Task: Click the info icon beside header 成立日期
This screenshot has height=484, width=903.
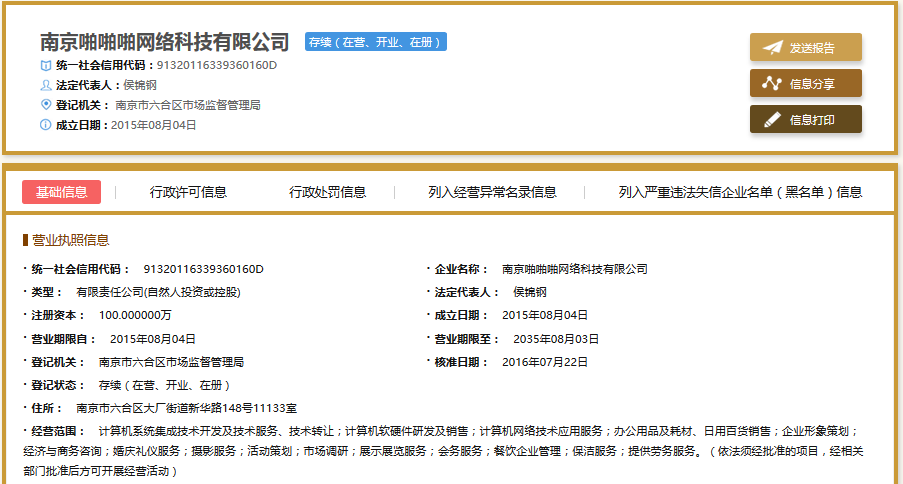Action: pos(45,125)
